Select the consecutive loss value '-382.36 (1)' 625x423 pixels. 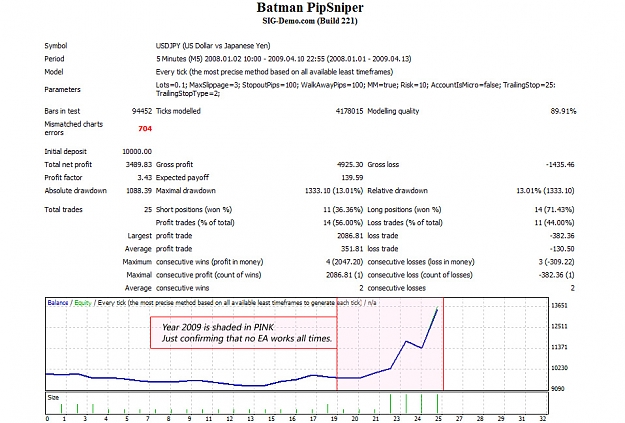click(x=556, y=275)
